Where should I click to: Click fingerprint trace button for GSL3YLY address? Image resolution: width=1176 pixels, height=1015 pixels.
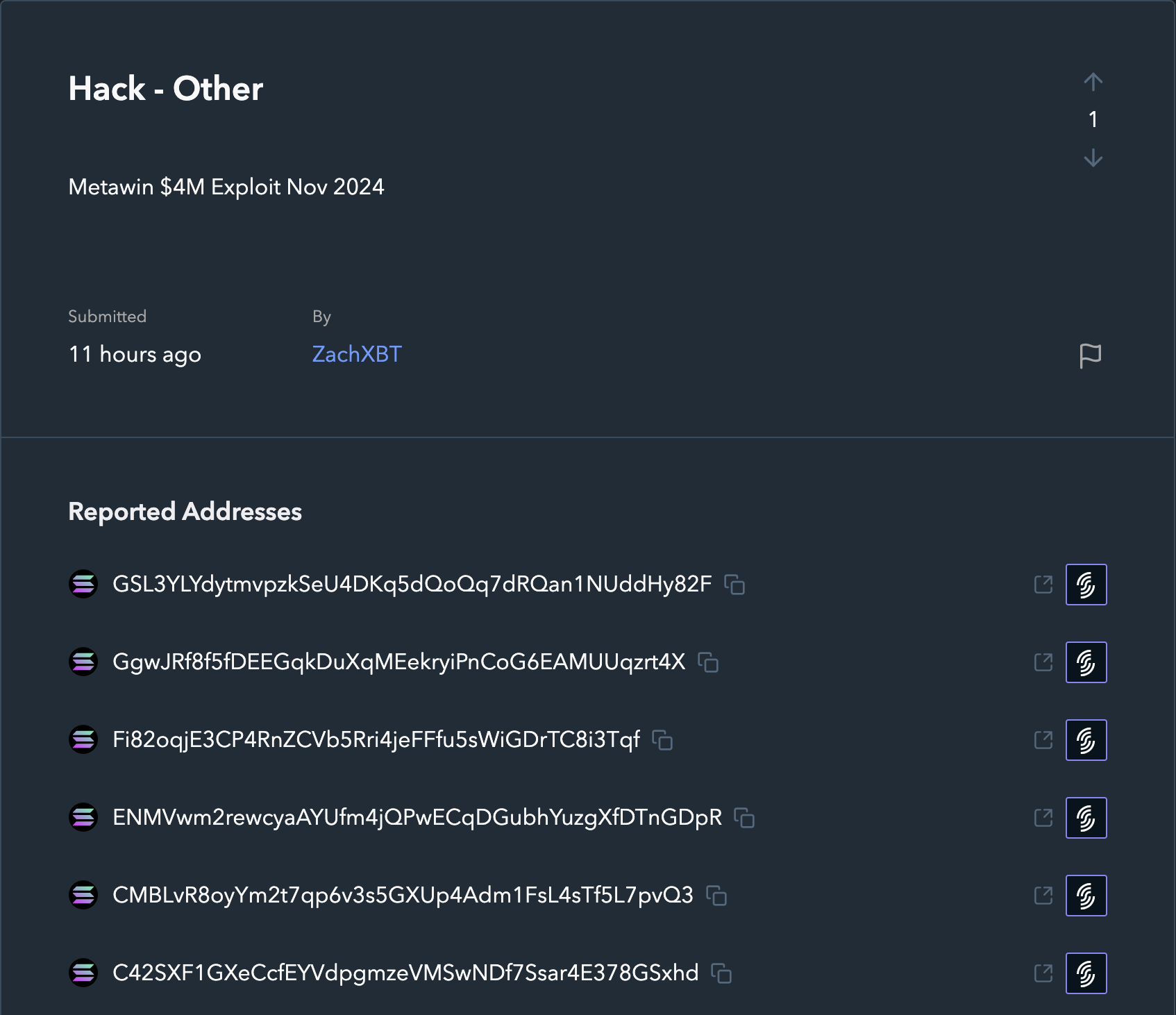pos(1086,585)
